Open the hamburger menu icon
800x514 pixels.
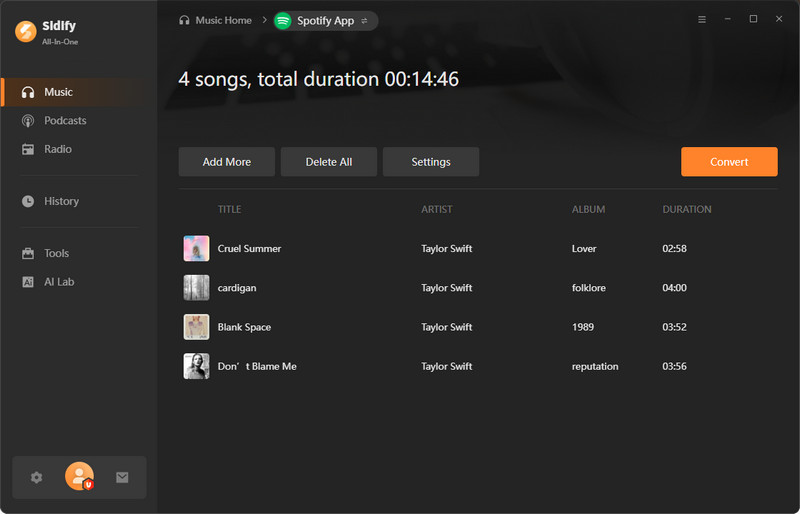tap(702, 19)
